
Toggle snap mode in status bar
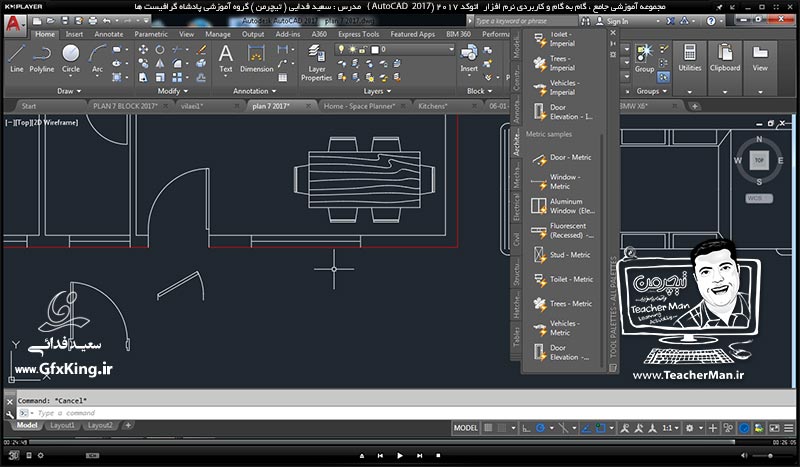tap(502, 428)
